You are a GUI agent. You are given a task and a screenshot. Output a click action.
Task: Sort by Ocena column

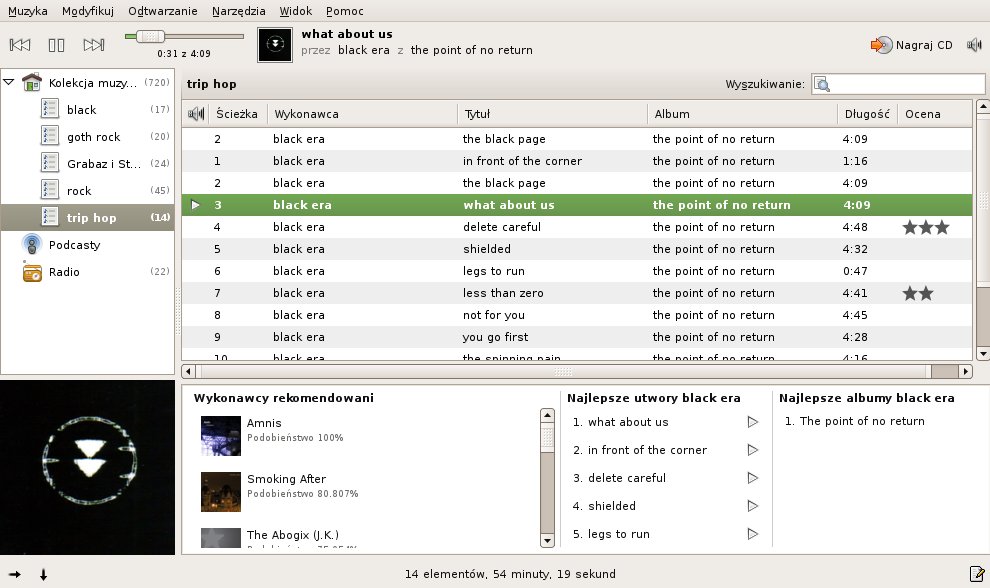[935, 114]
